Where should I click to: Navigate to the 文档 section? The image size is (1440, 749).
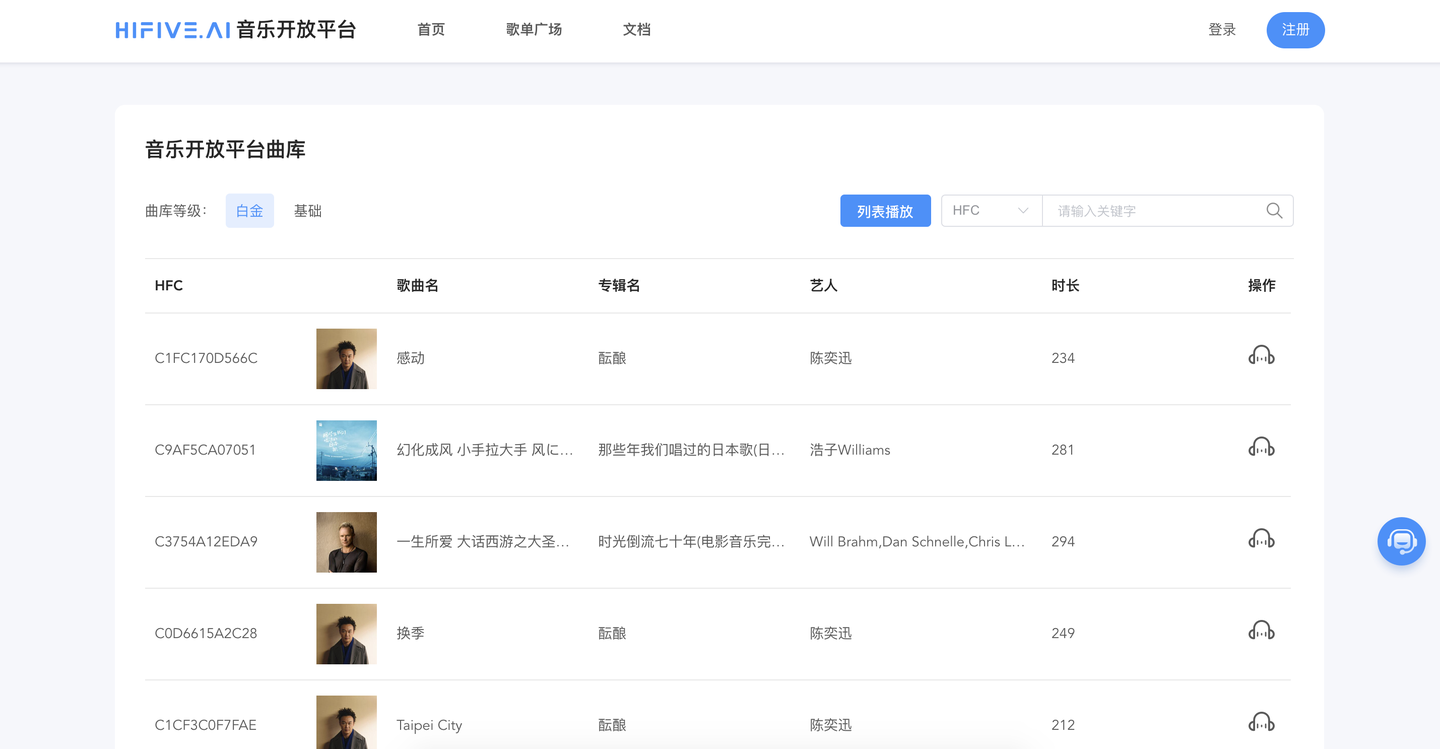click(x=637, y=30)
